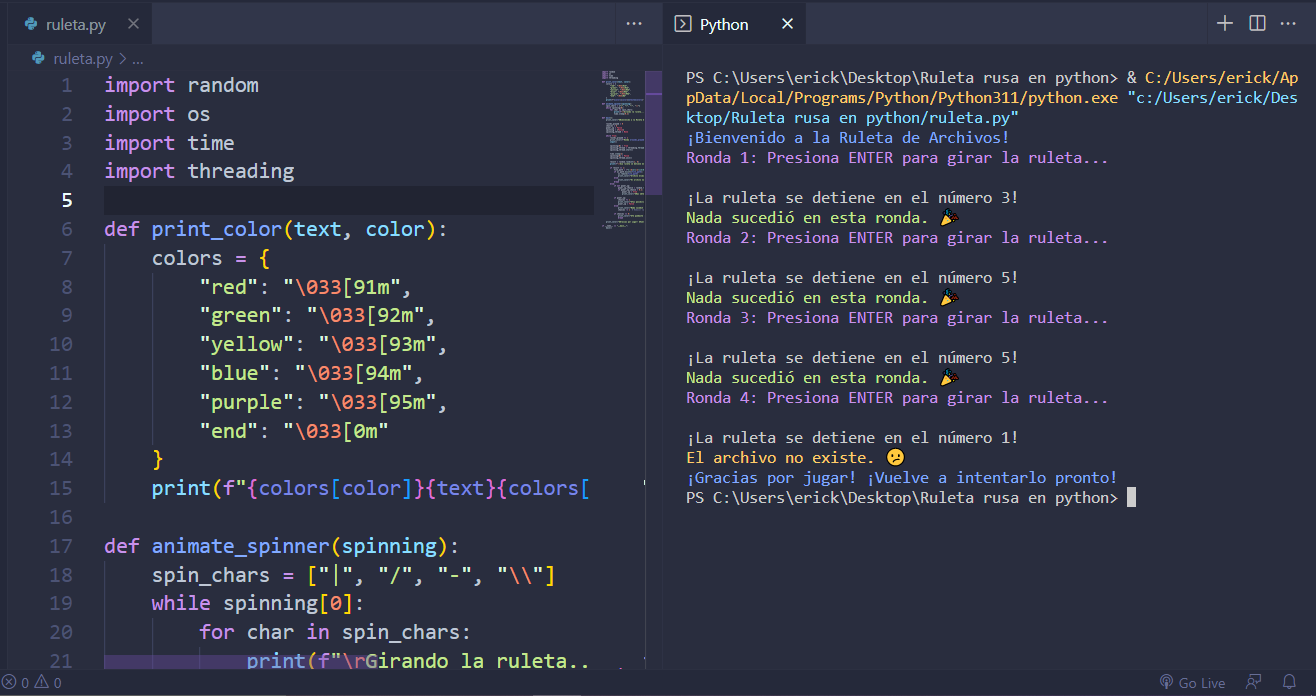This screenshot has width=1316, height=696.
Task: Click the terminal icon on Python tab
Action: click(x=683, y=24)
